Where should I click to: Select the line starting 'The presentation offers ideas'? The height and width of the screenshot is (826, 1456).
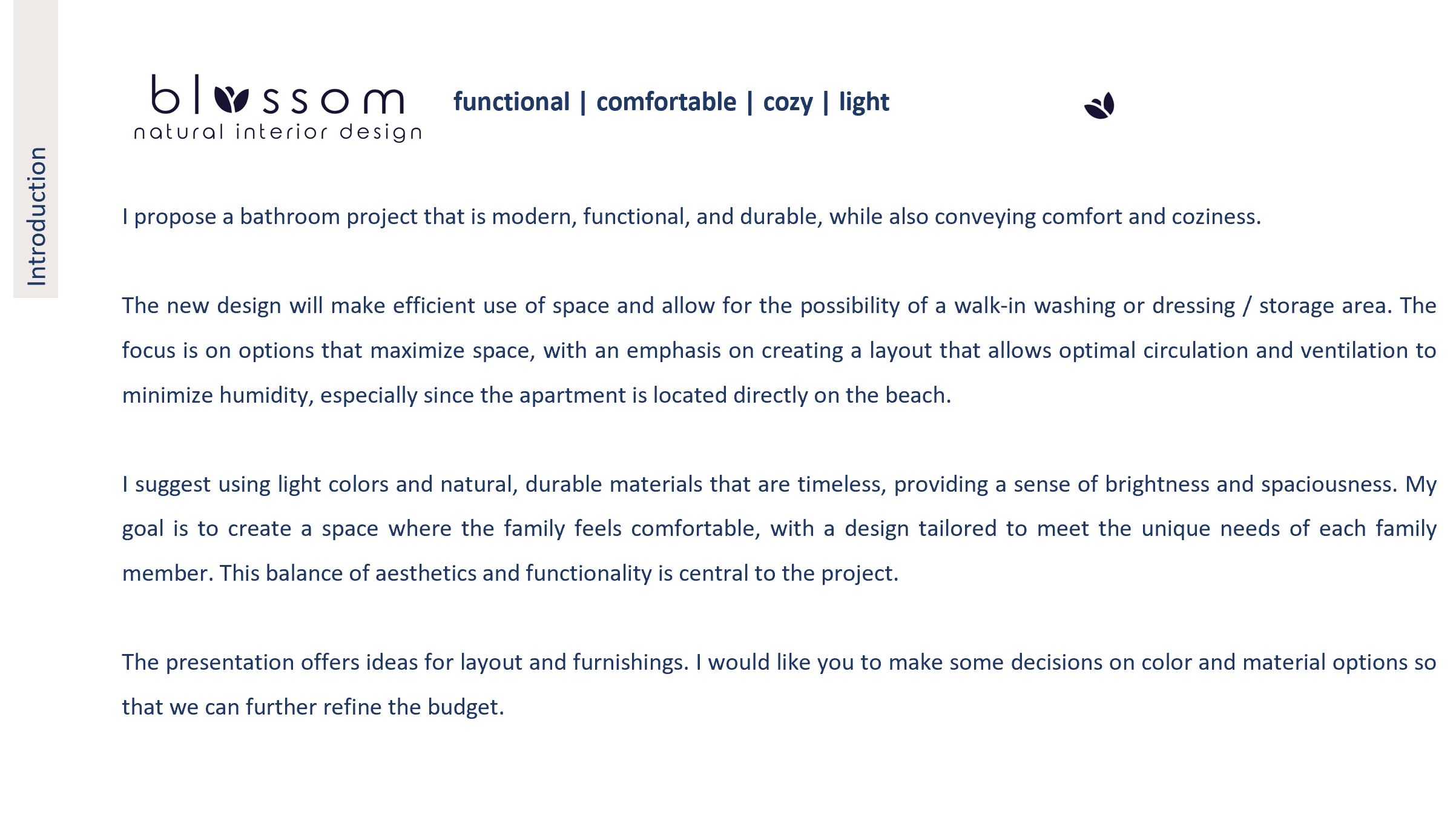(779, 662)
